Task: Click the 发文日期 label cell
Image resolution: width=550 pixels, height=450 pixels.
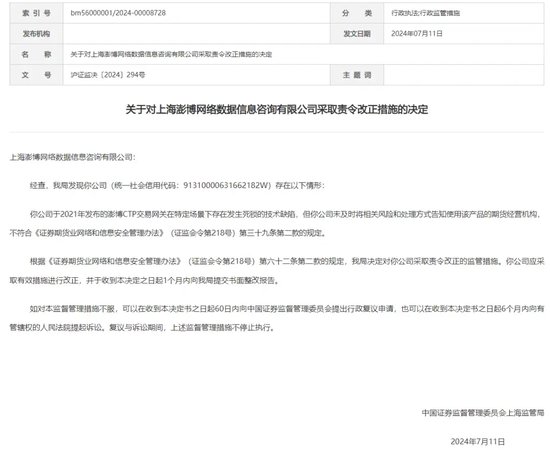Action: coord(357,34)
